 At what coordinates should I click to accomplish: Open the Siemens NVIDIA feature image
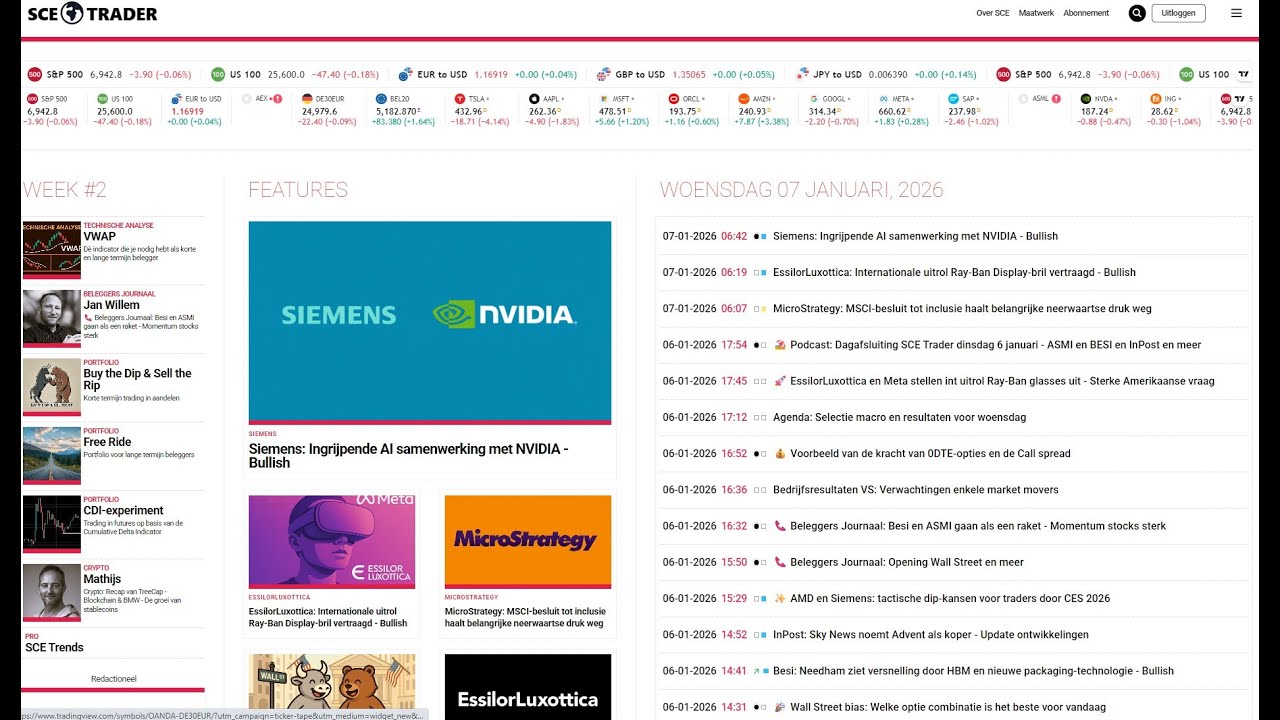pyautogui.click(x=430, y=322)
